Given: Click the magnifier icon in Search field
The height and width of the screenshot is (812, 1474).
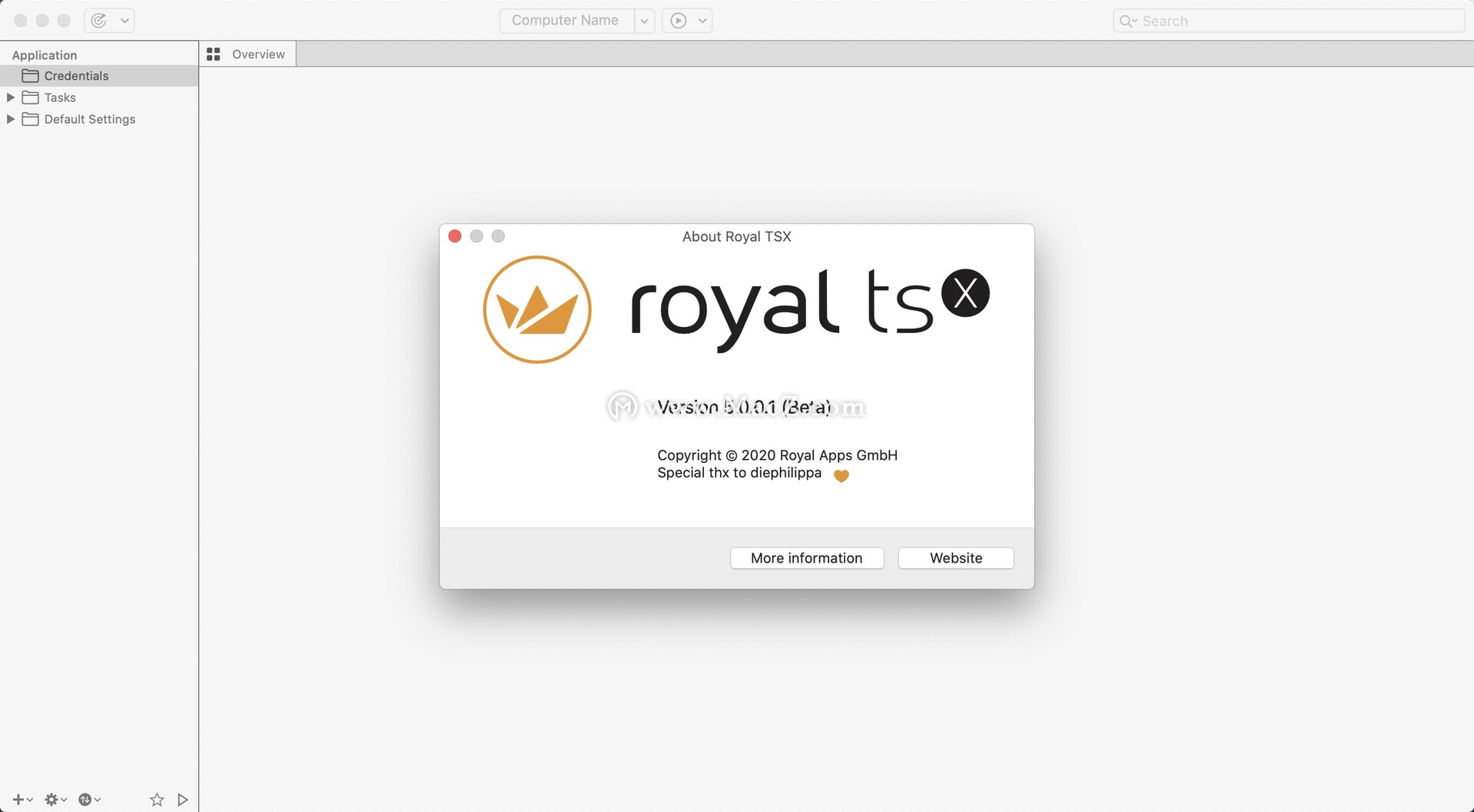Looking at the screenshot, I should (x=1126, y=21).
